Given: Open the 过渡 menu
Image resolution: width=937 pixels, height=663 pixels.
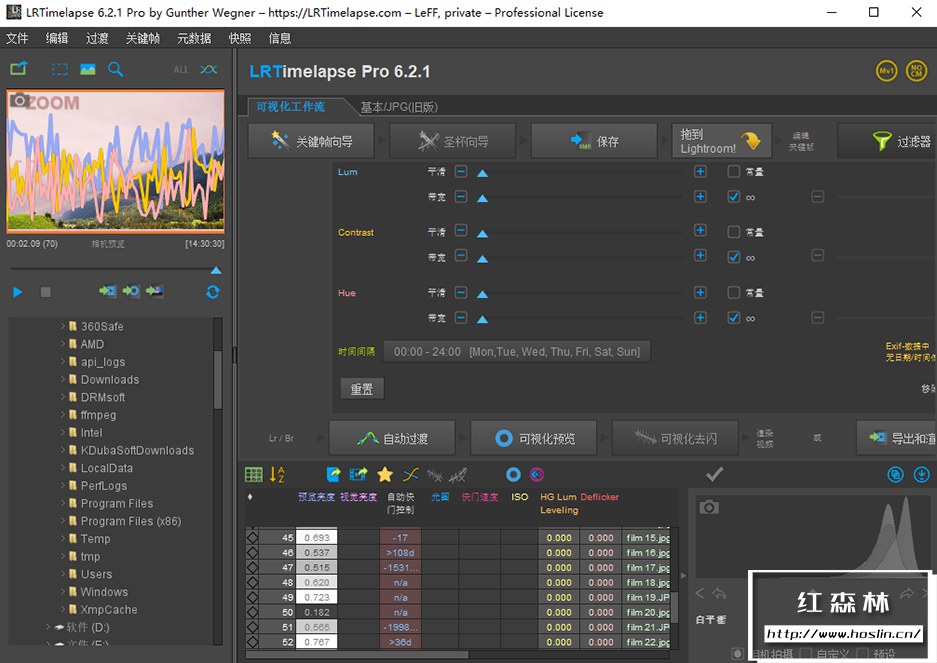Looking at the screenshot, I should pyautogui.click(x=97, y=38).
